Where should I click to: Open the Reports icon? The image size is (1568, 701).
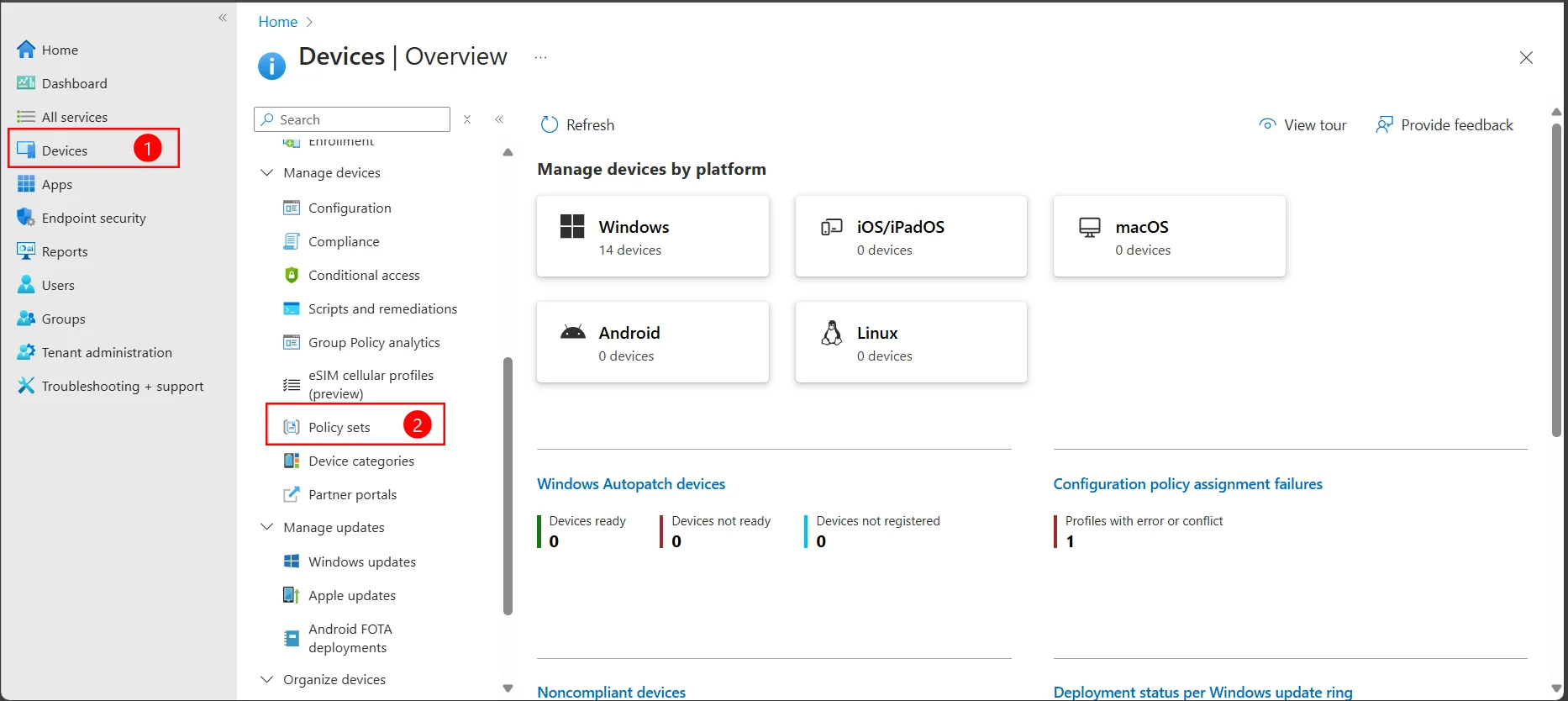26,251
